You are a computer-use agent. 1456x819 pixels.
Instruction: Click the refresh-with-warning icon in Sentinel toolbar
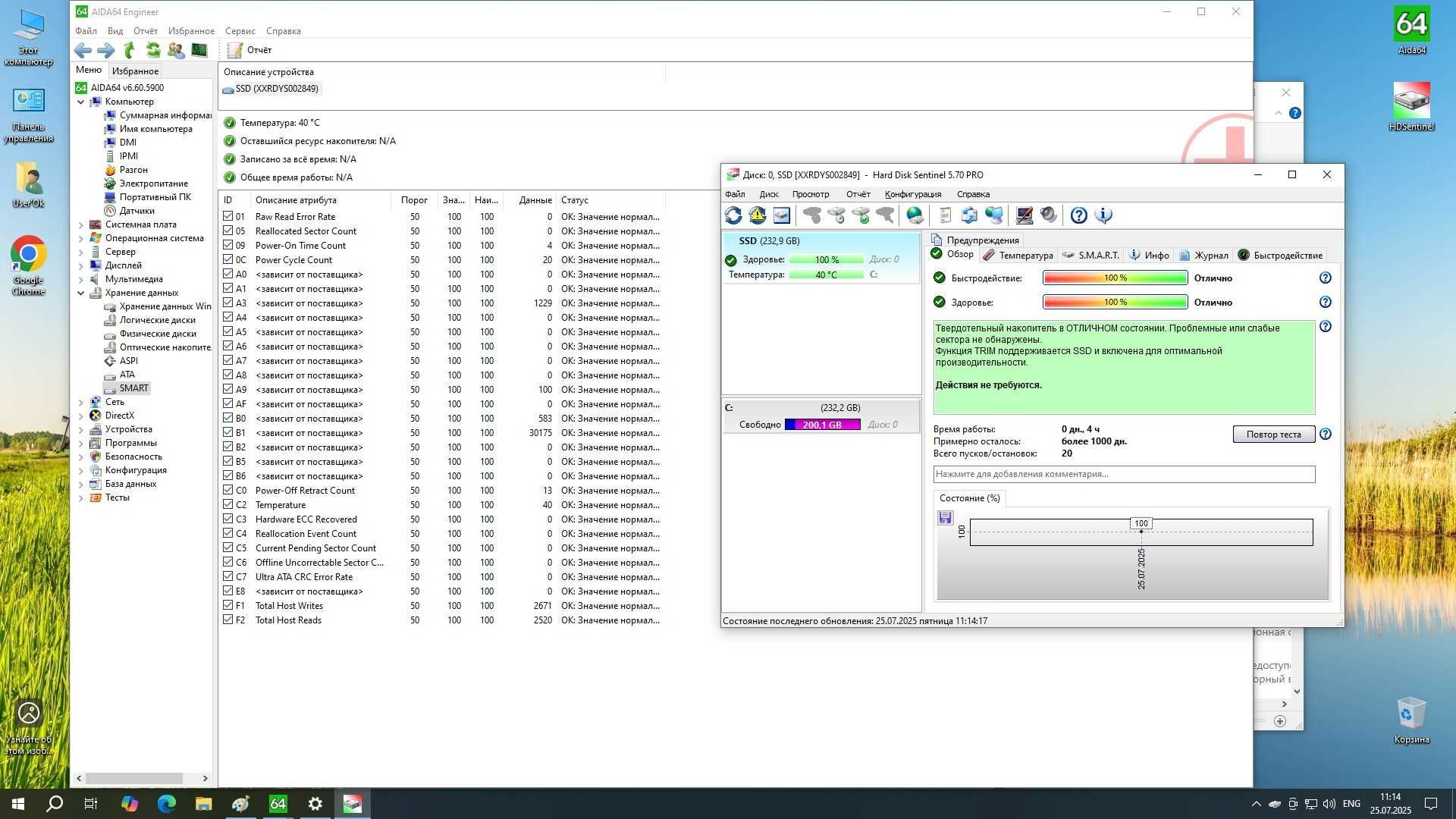pos(758,215)
